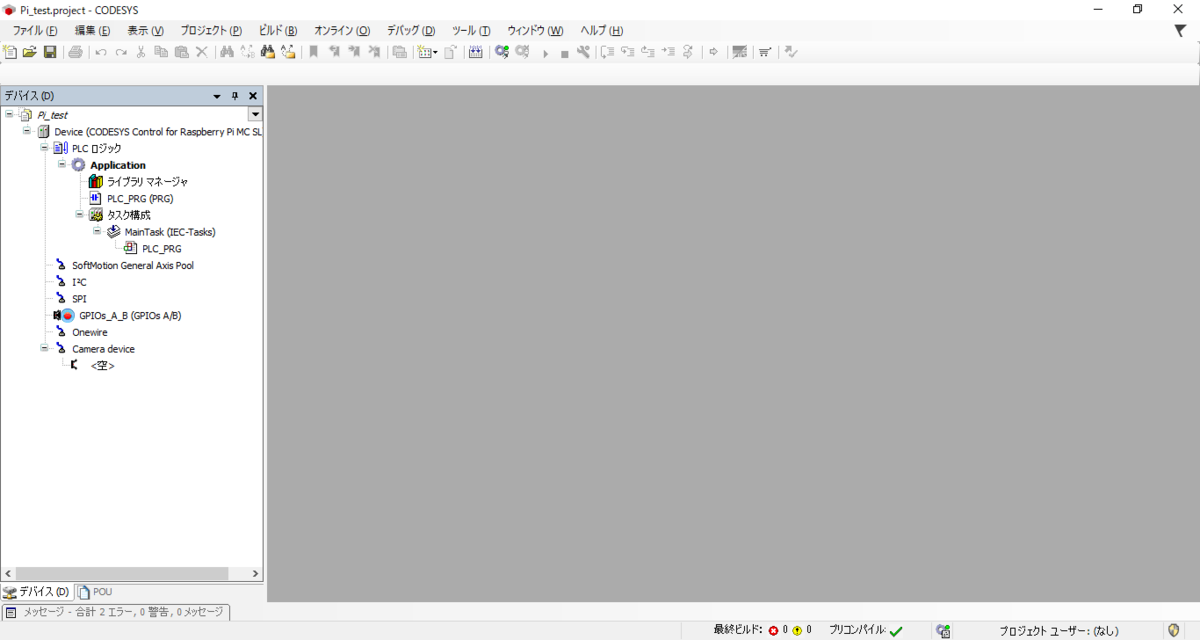1200x640 pixels.
Task: Close the Devices panel with its X
Action: pos(253,96)
